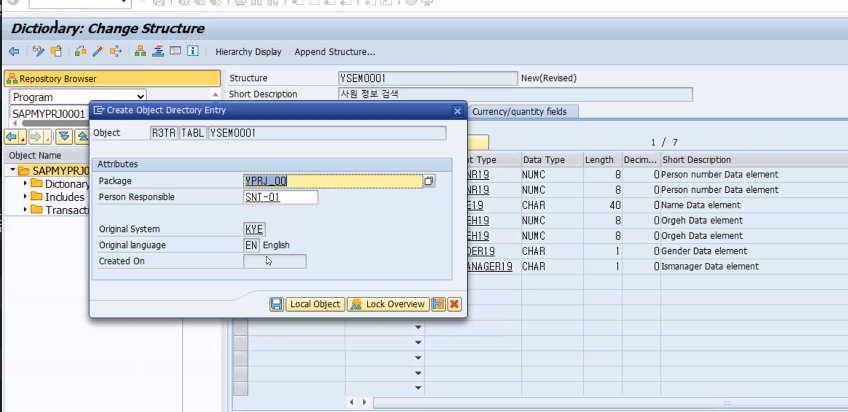Click the back arrow in the application toolbar
Screen dimensions: 848x412
tap(14, 51)
